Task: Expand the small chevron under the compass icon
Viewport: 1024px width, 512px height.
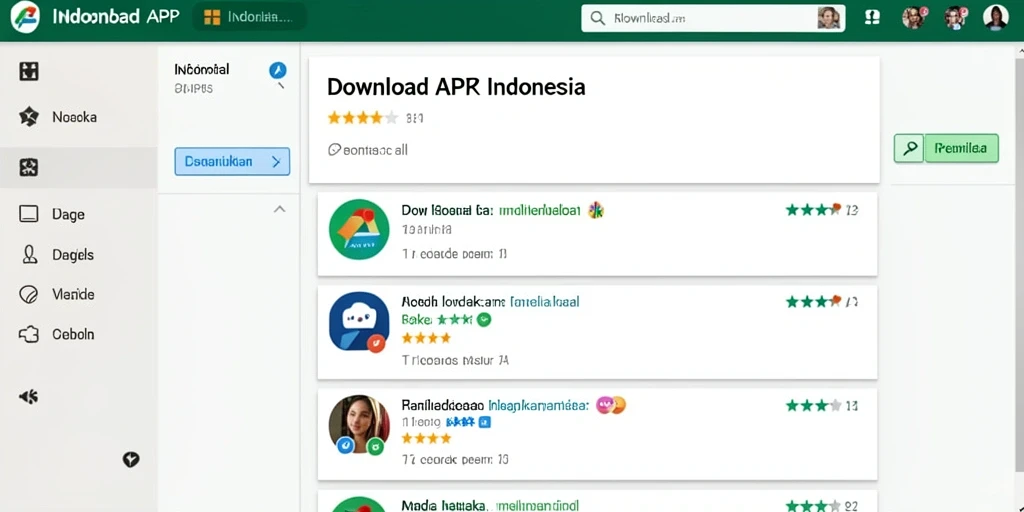Action: pos(281,86)
